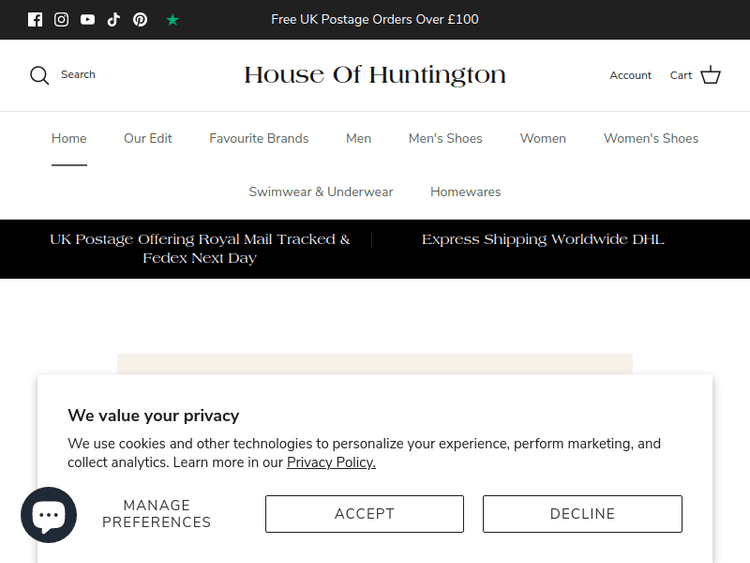Click the UK Postage Royal Mail banner text
The height and width of the screenshot is (563, 750).
click(200, 249)
